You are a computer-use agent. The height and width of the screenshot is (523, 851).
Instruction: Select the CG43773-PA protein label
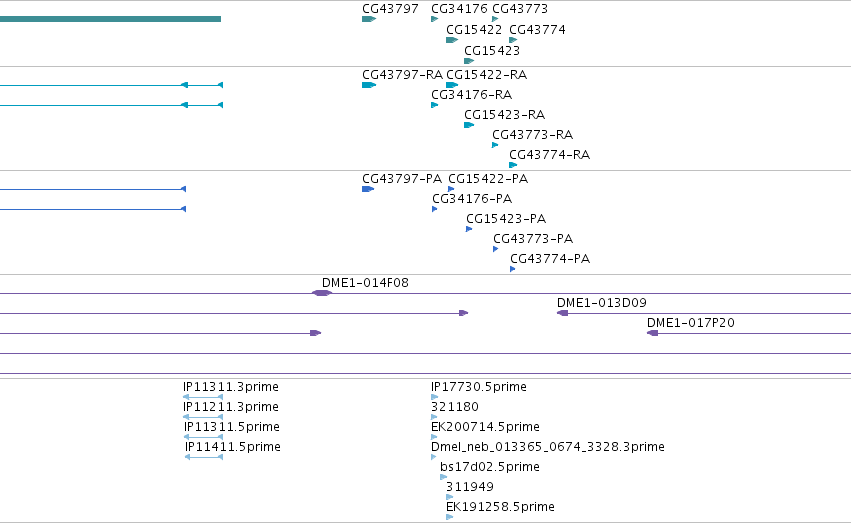coord(533,239)
